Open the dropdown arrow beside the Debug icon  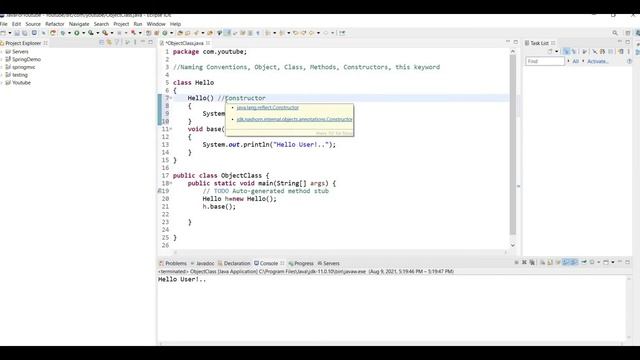[69, 33]
